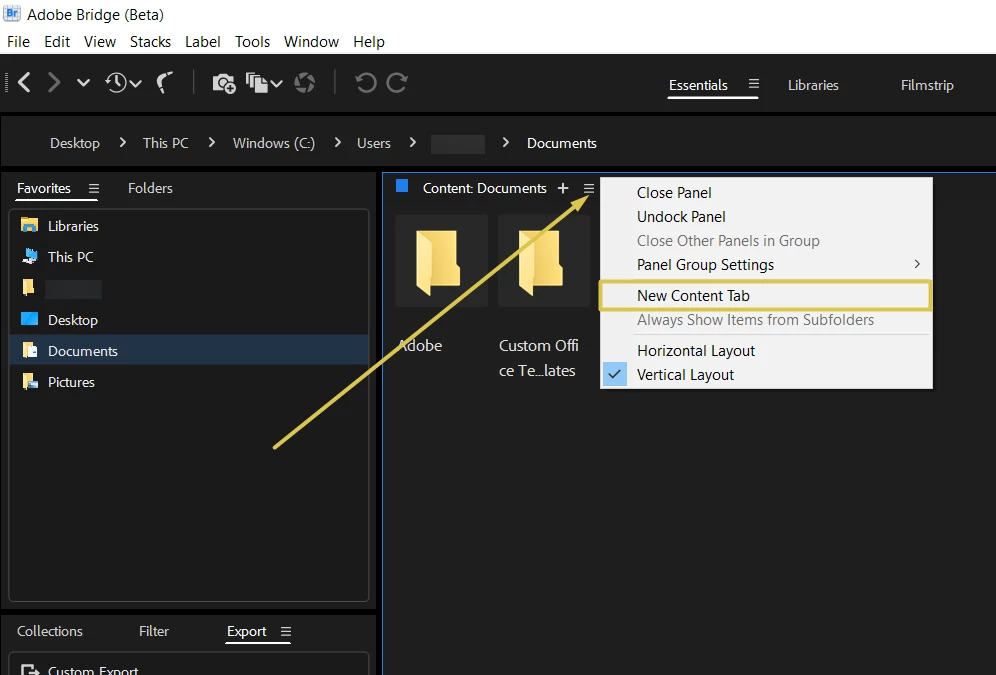Click the Content: Documents tab
This screenshot has width=996, height=675.
coord(485,189)
